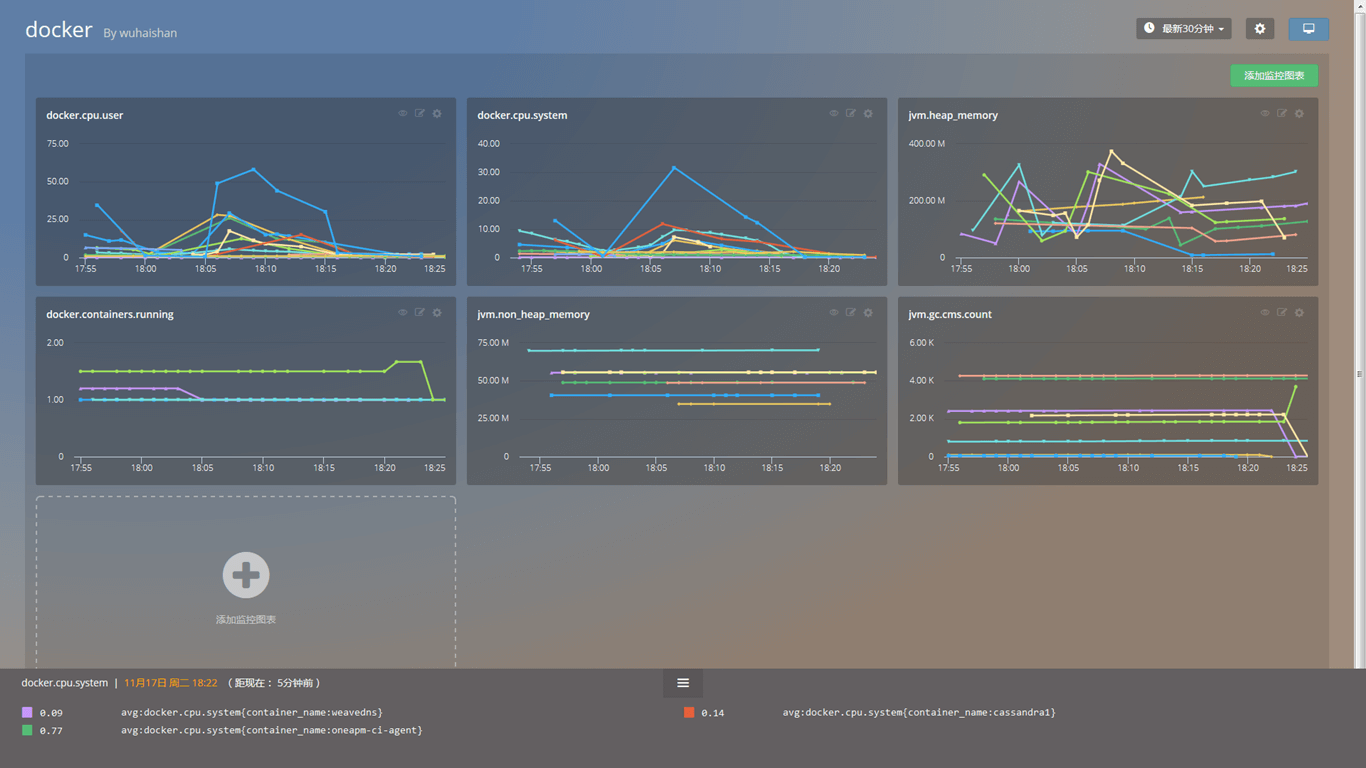The width and height of the screenshot is (1366, 768).
Task: Click the docker.cpu.system chart title
Action: click(x=522, y=115)
